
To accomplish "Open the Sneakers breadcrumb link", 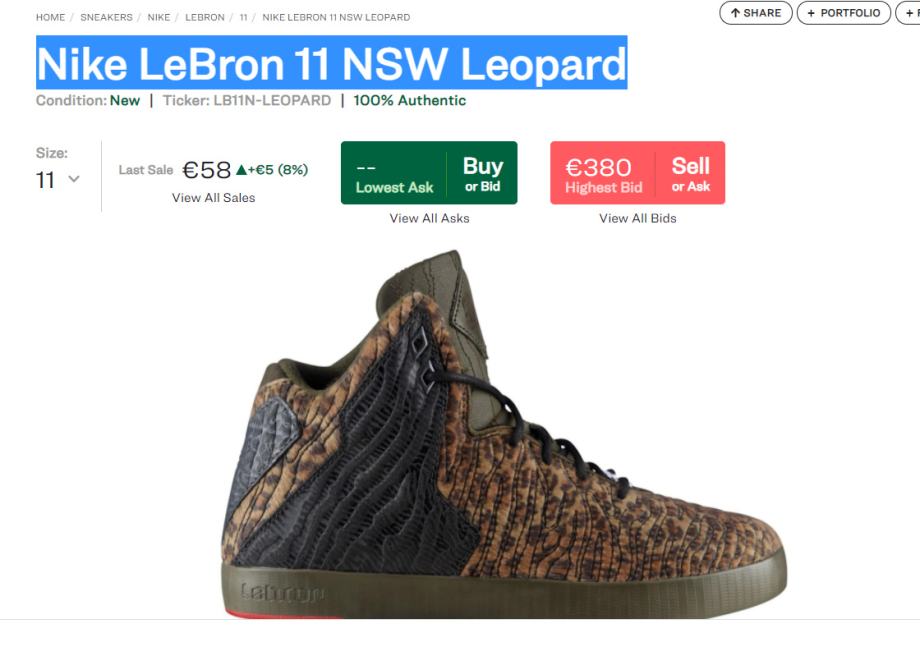I will 106,18.
